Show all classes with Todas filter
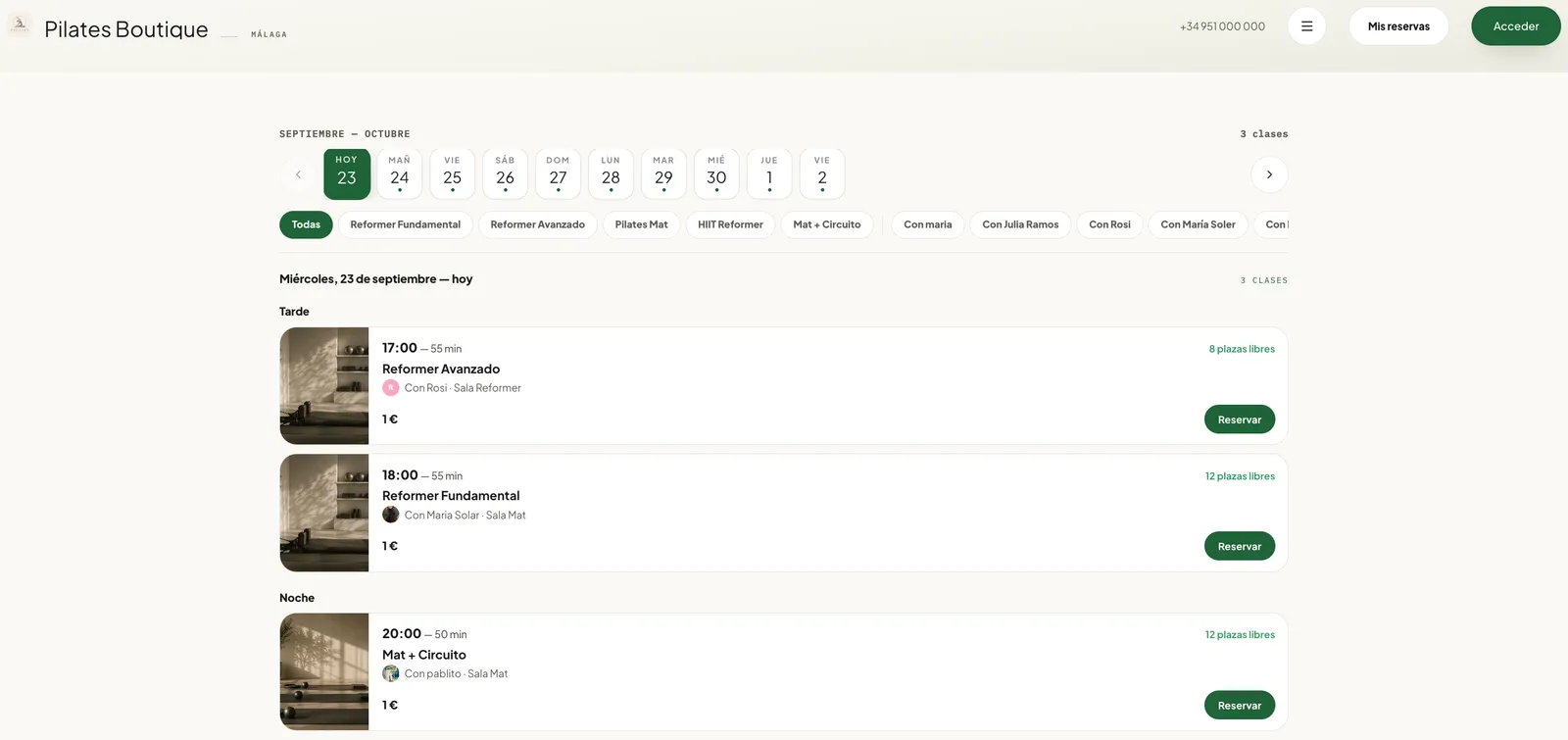1568x740 pixels. [x=306, y=224]
